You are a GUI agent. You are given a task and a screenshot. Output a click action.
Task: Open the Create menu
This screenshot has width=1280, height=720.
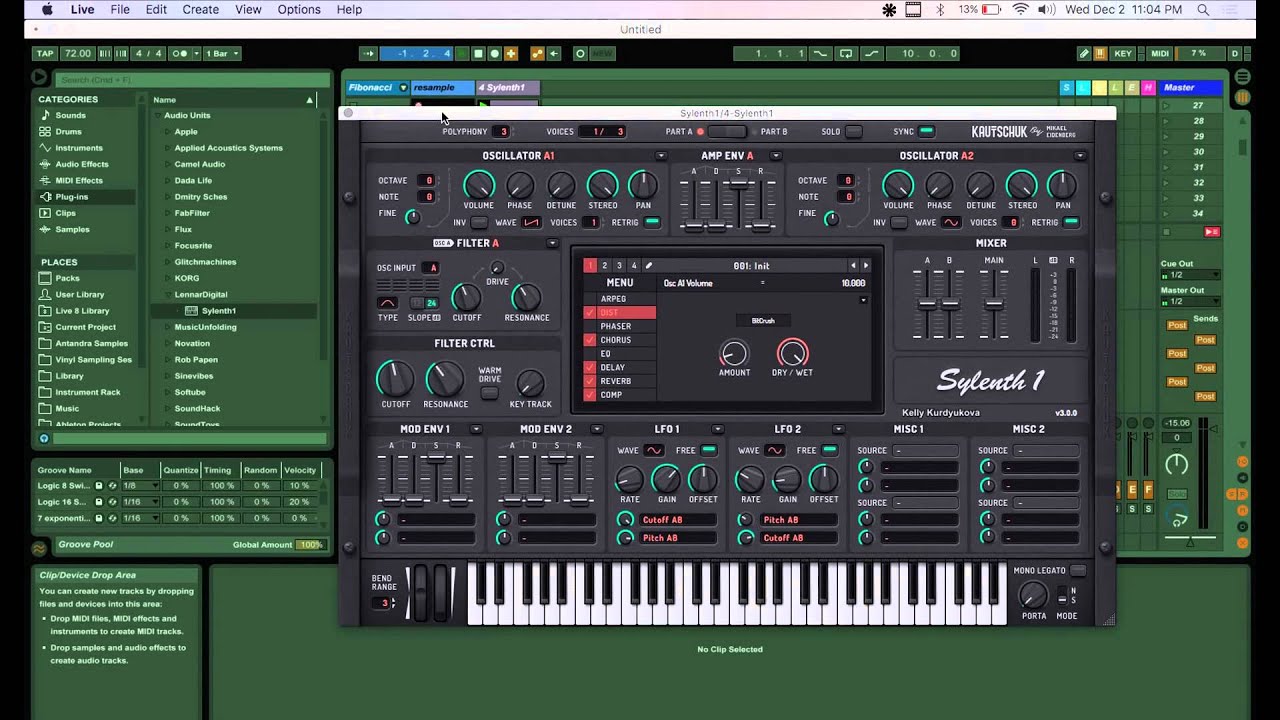(200, 9)
